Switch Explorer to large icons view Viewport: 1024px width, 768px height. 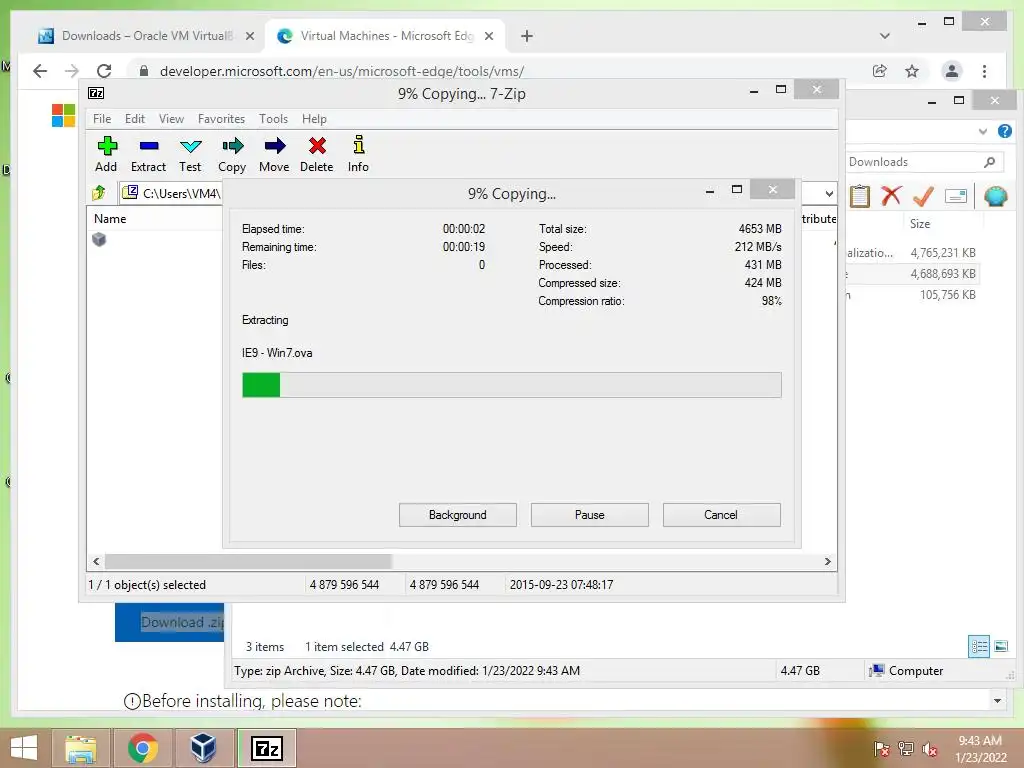[1001, 647]
